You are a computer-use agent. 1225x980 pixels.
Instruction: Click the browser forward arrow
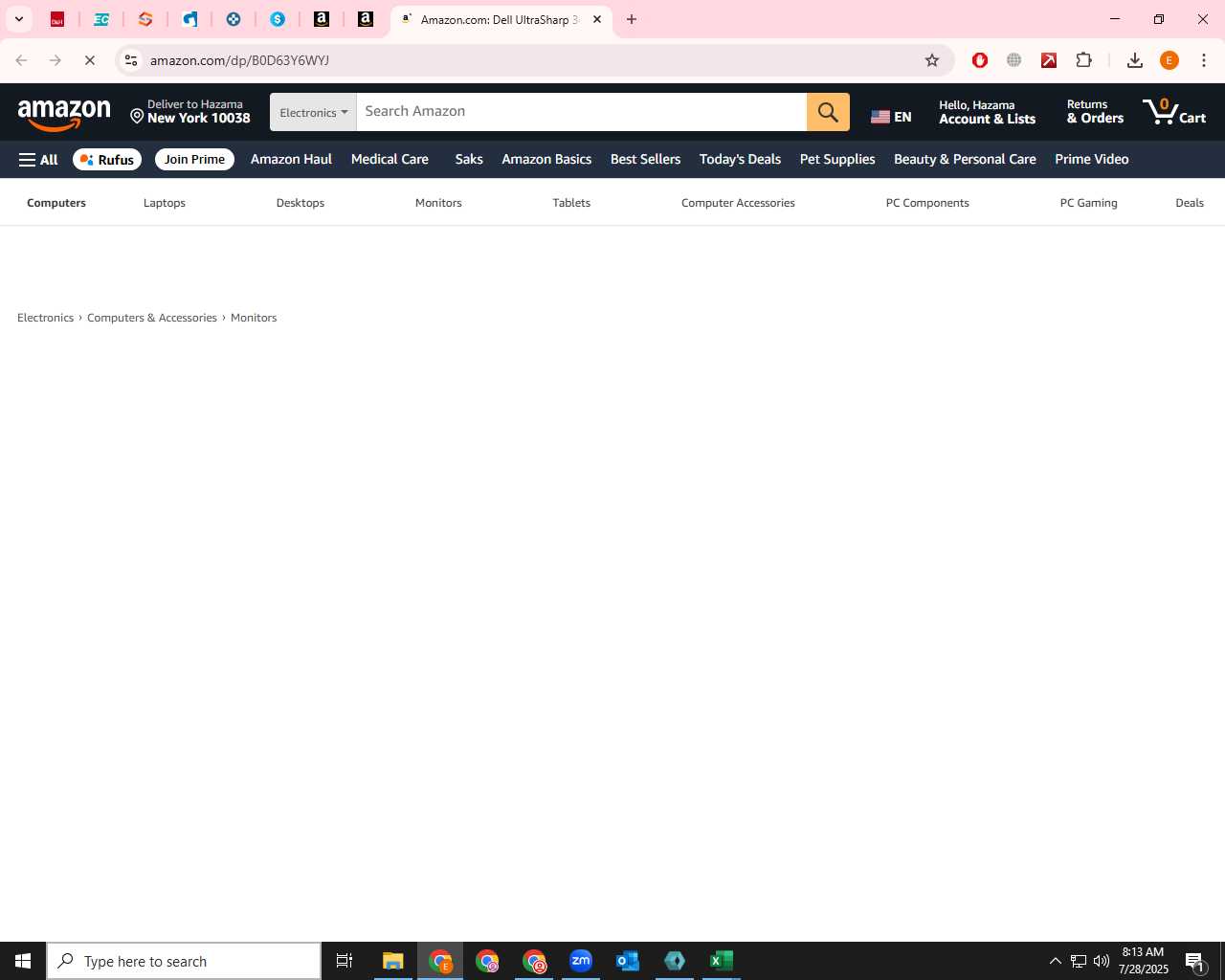click(x=56, y=60)
